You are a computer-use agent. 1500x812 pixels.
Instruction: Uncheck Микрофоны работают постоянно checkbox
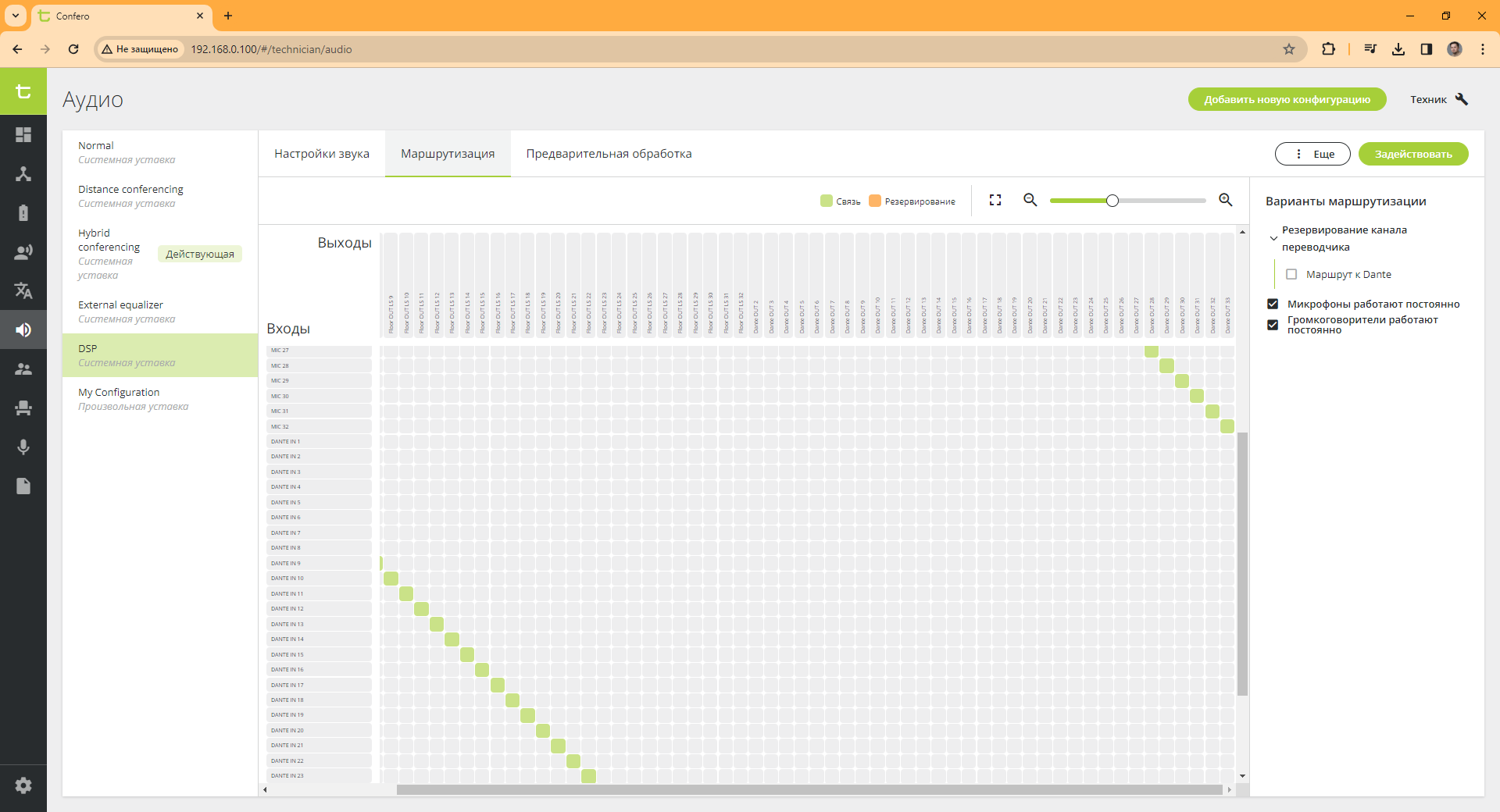pos(1273,304)
